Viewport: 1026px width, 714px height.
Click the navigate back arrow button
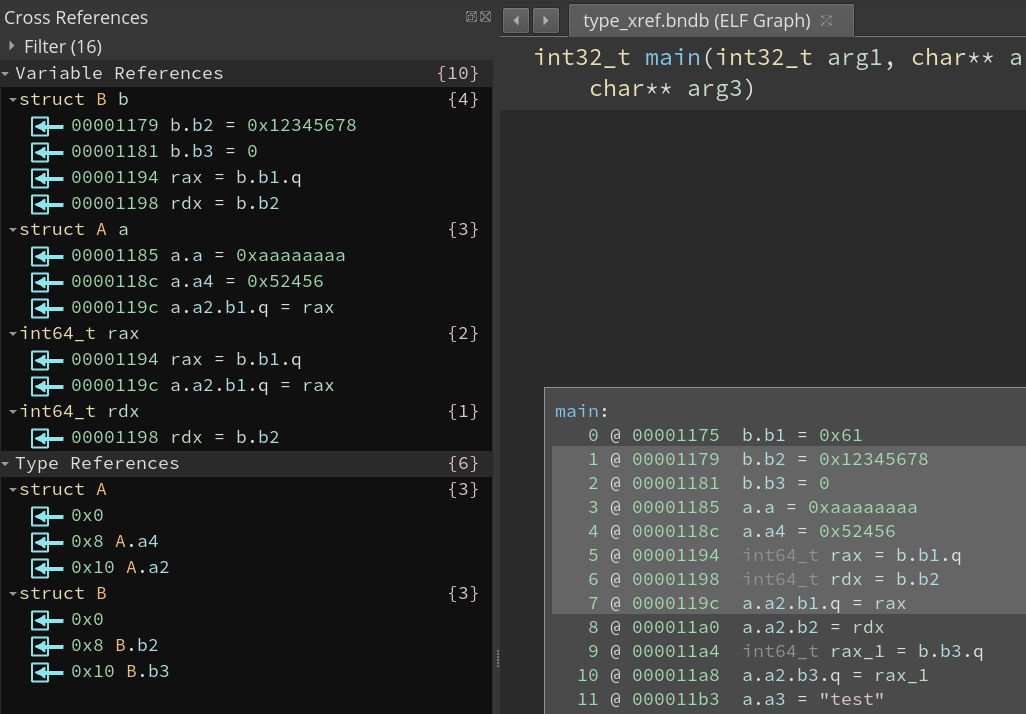(516, 20)
